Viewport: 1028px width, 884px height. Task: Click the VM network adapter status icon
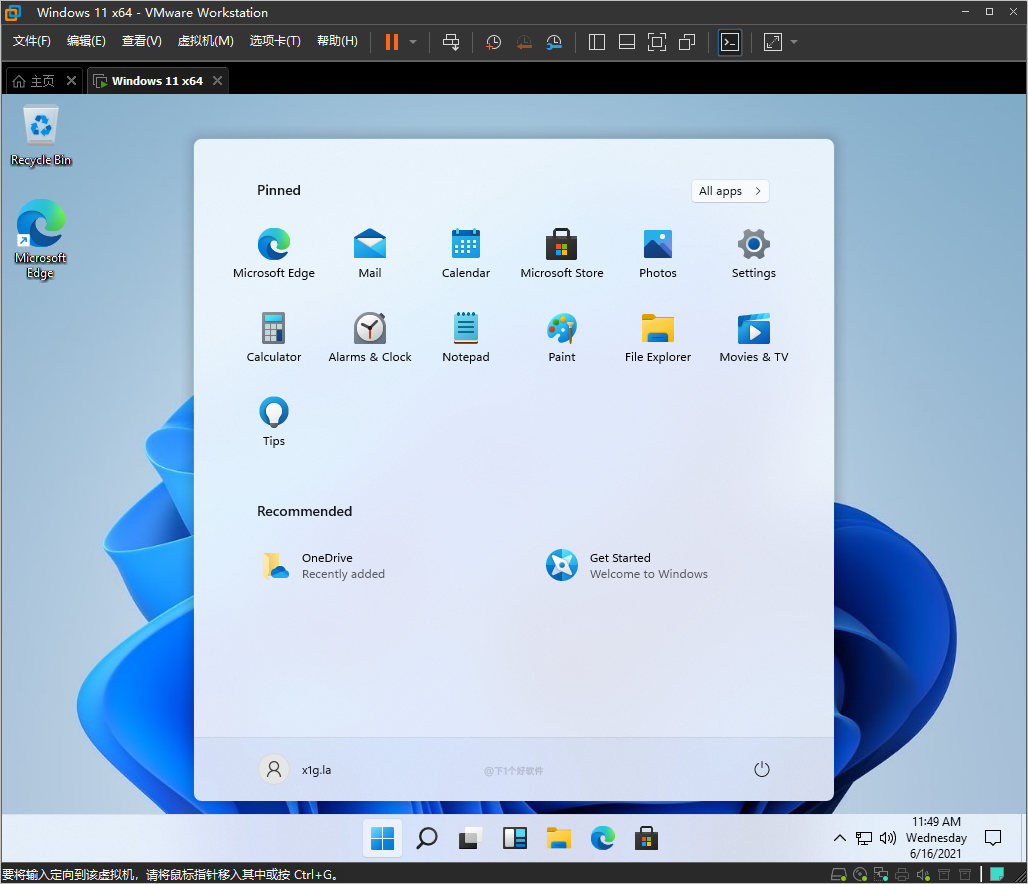(880, 873)
